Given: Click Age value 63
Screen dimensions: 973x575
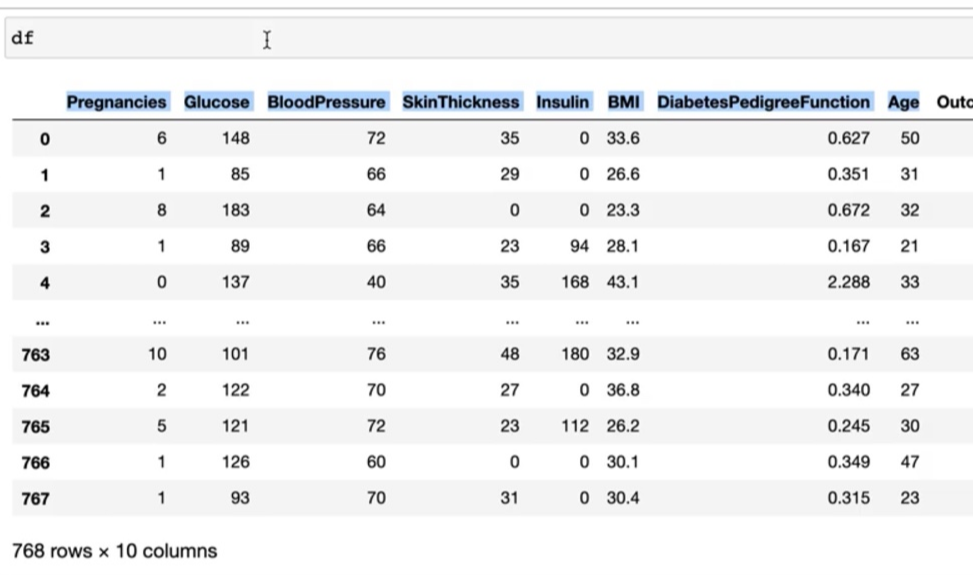Looking at the screenshot, I should coord(910,354).
